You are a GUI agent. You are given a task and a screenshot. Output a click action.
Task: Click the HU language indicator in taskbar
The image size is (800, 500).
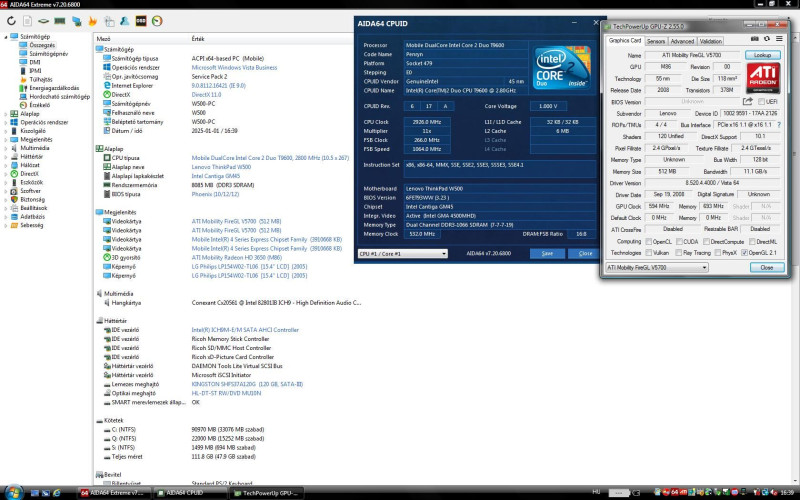(x=596, y=492)
